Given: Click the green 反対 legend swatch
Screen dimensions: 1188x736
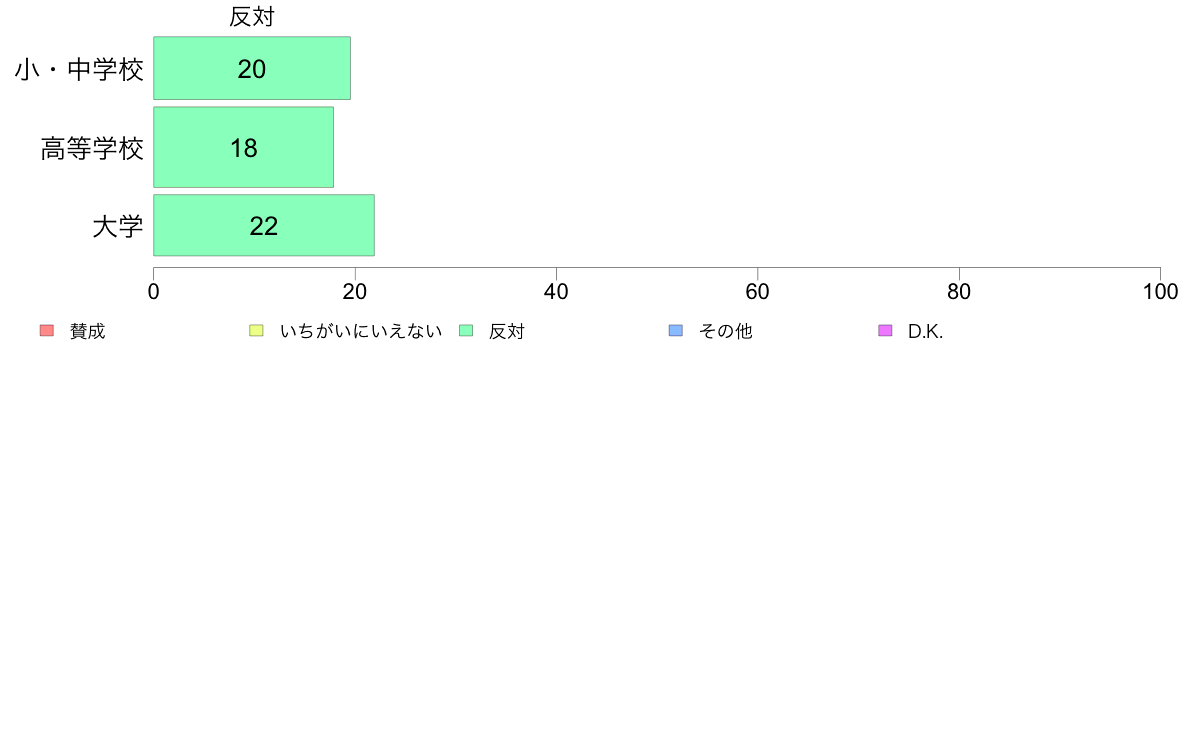Looking at the screenshot, I should (x=466, y=330).
